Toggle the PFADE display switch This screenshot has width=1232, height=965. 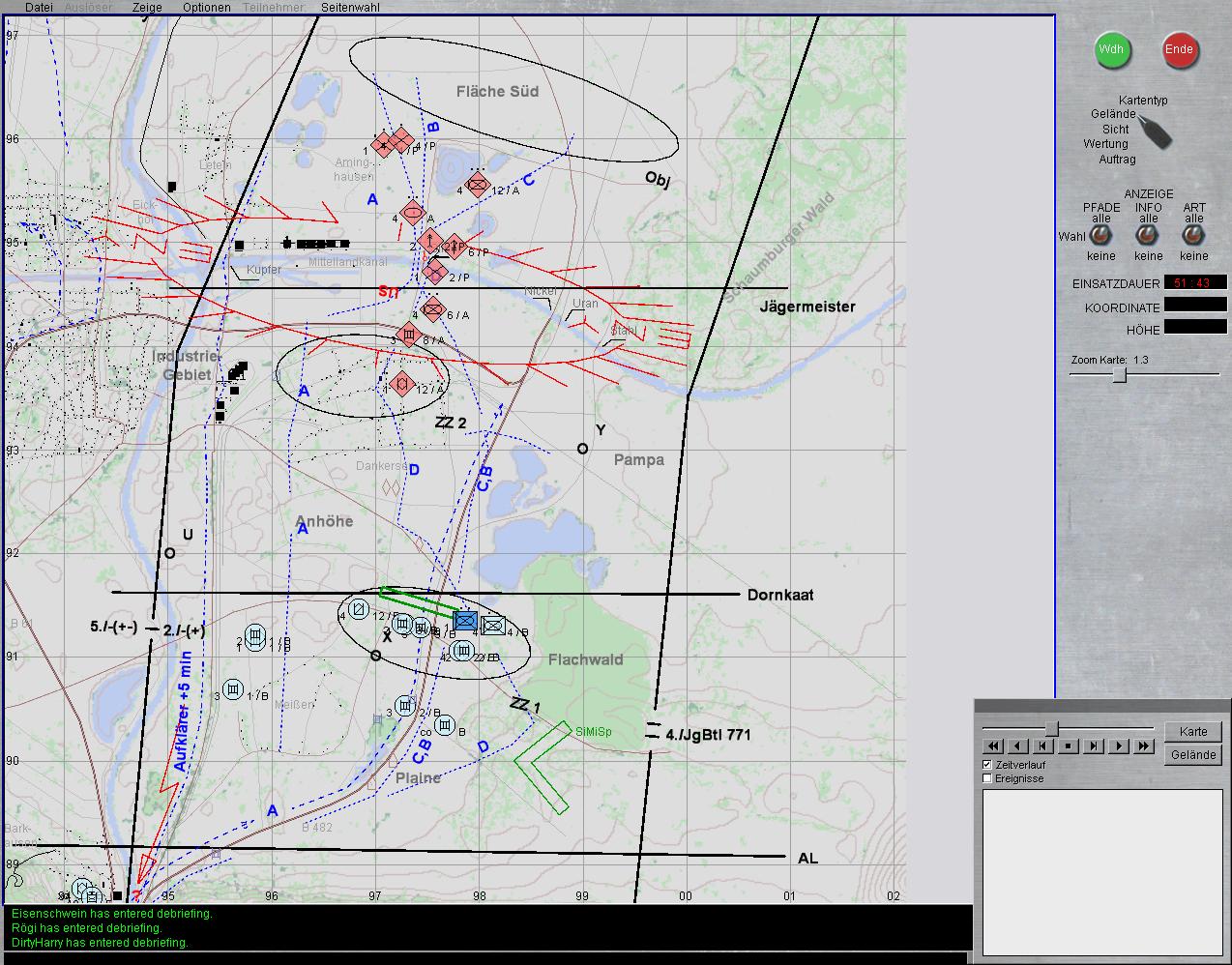pos(1100,236)
